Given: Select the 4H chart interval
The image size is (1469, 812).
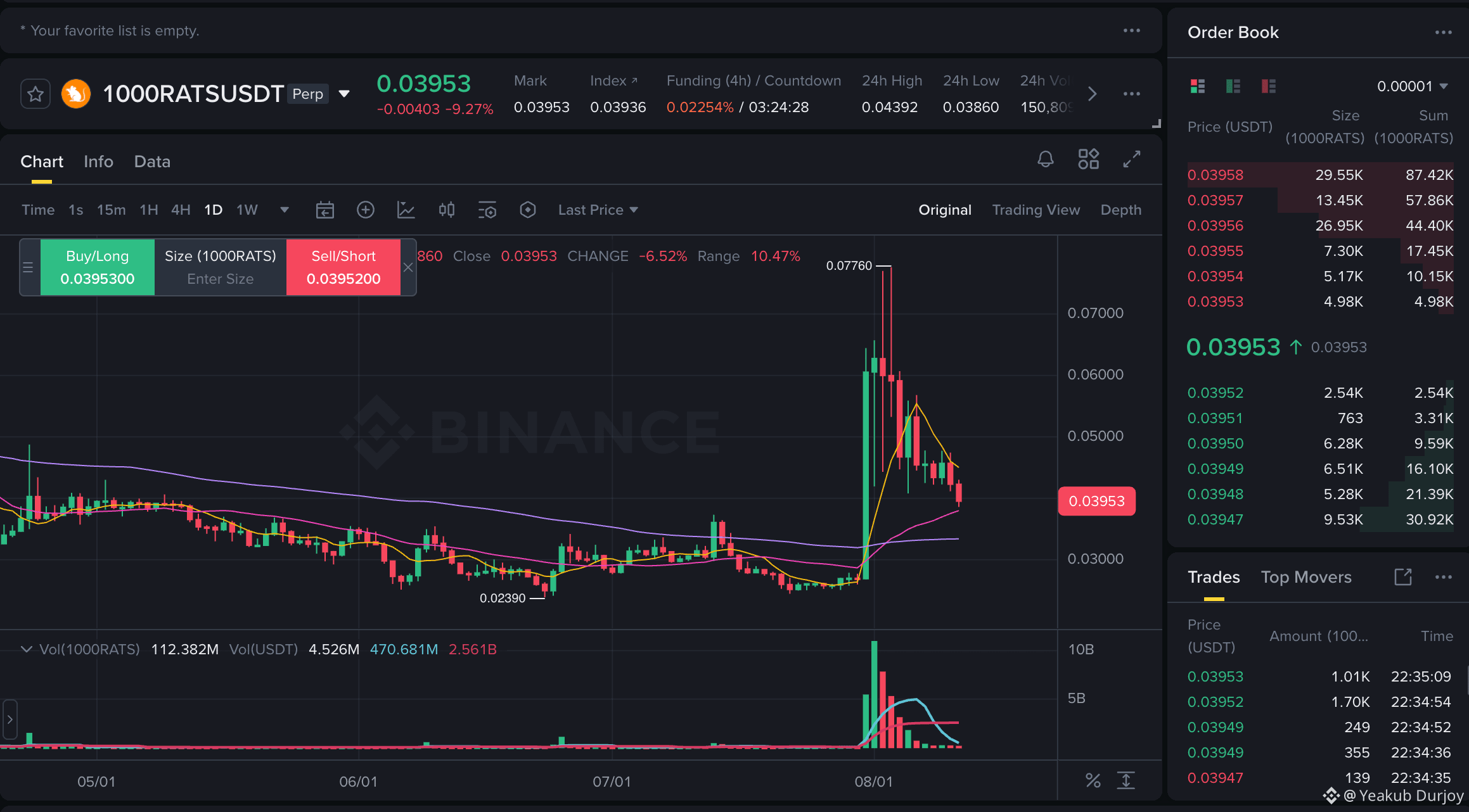Looking at the screenshot, I should [x=181, y=210].
